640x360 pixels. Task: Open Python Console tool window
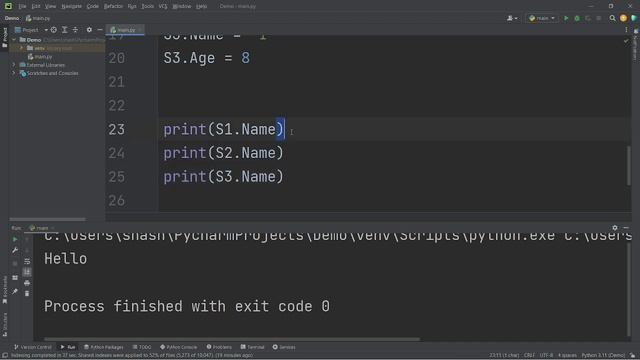[x=179, y=347]
